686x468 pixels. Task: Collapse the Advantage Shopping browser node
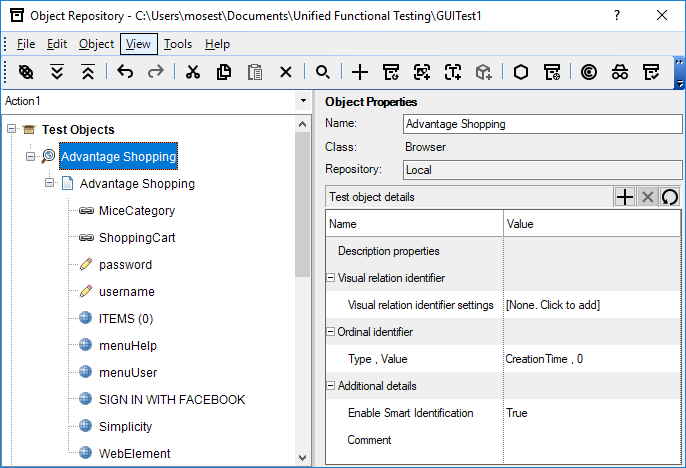click(30, 156)
